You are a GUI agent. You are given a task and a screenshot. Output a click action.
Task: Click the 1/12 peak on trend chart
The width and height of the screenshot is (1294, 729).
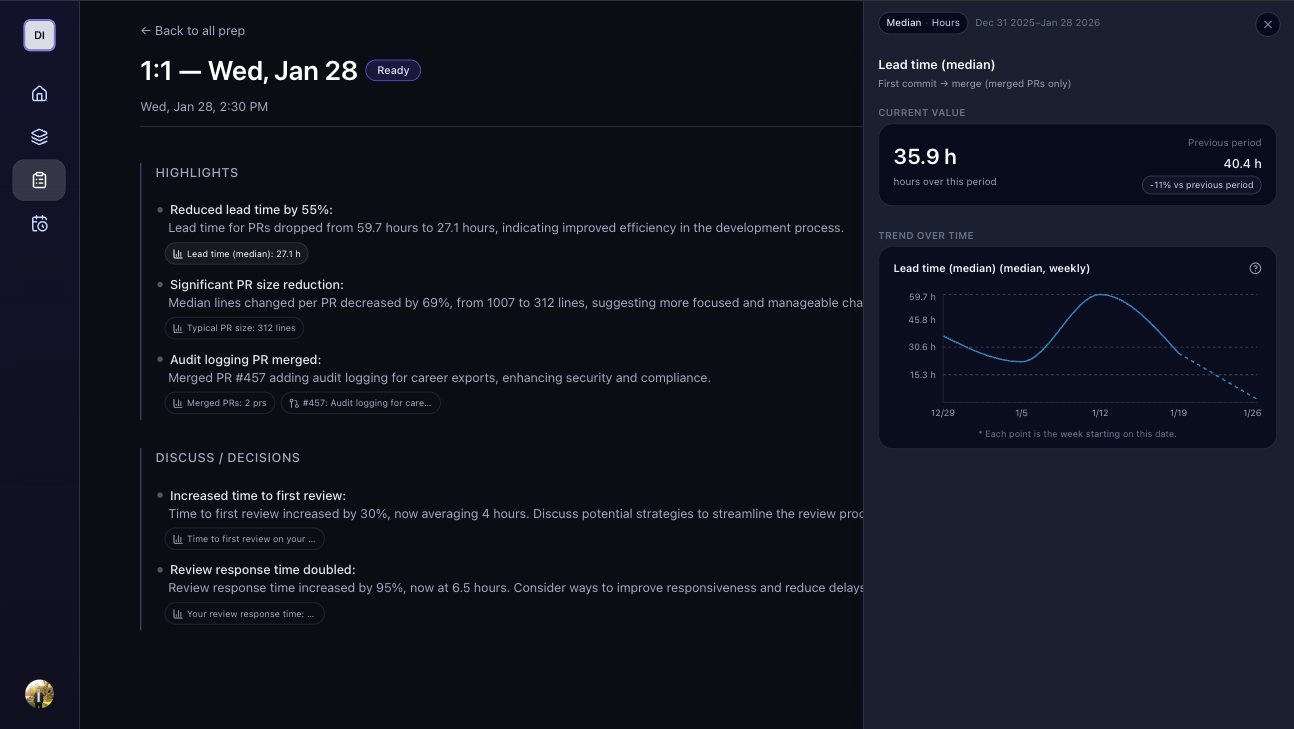tap(1100, 295)
